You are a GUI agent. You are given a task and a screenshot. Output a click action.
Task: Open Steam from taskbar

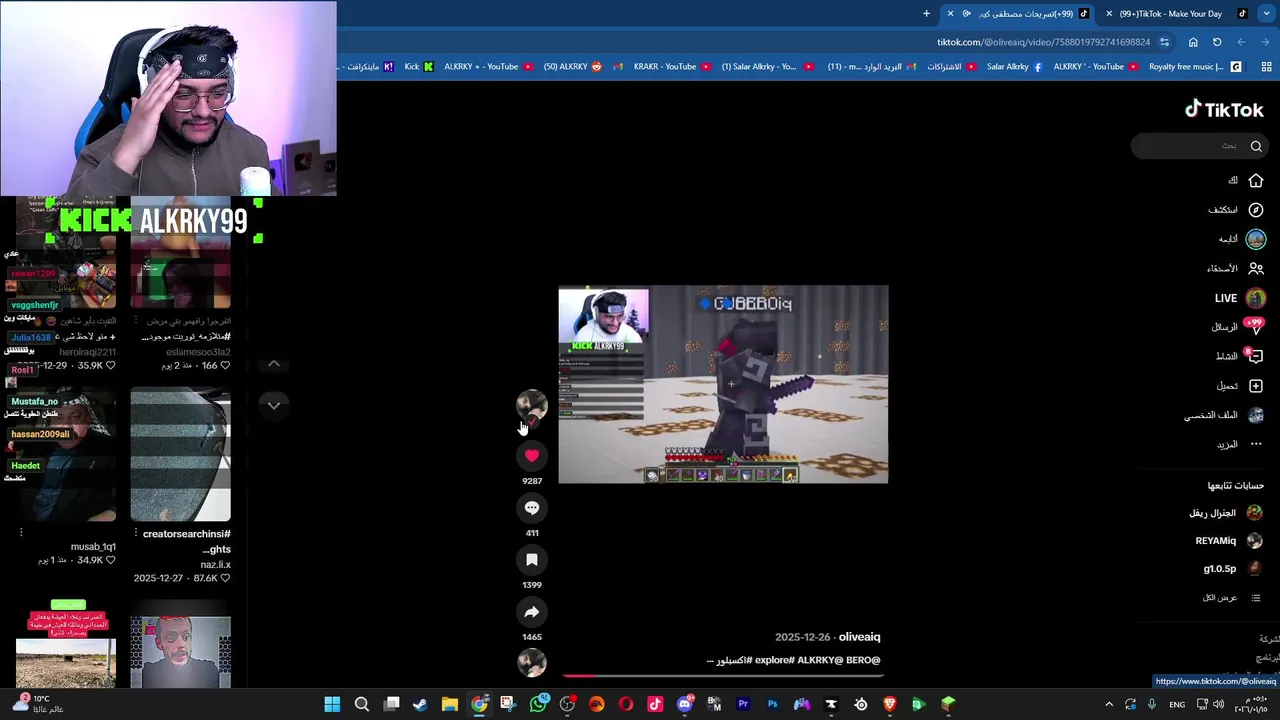pos(420,704)
